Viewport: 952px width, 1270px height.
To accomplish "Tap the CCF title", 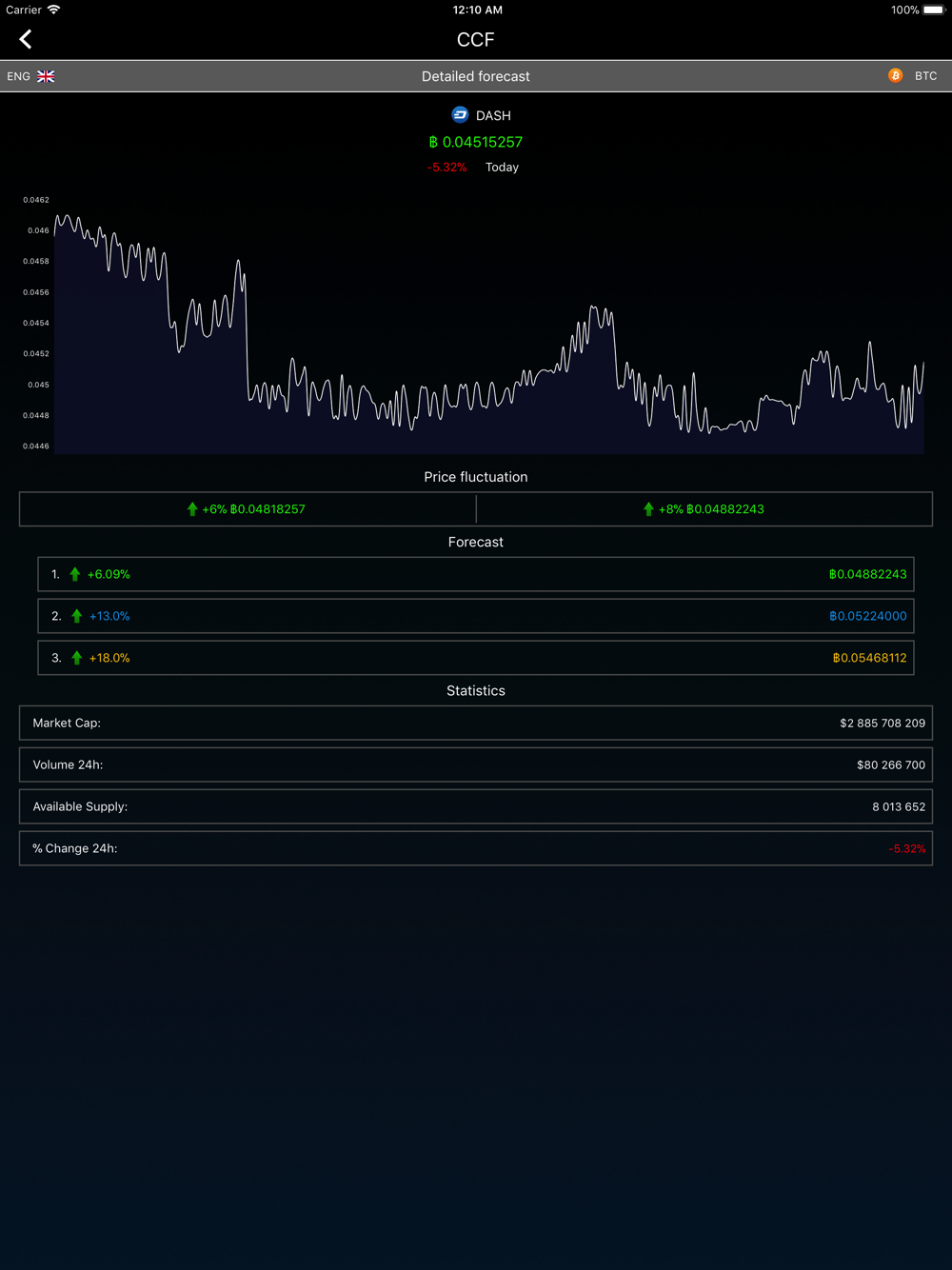I will [476, 40].
